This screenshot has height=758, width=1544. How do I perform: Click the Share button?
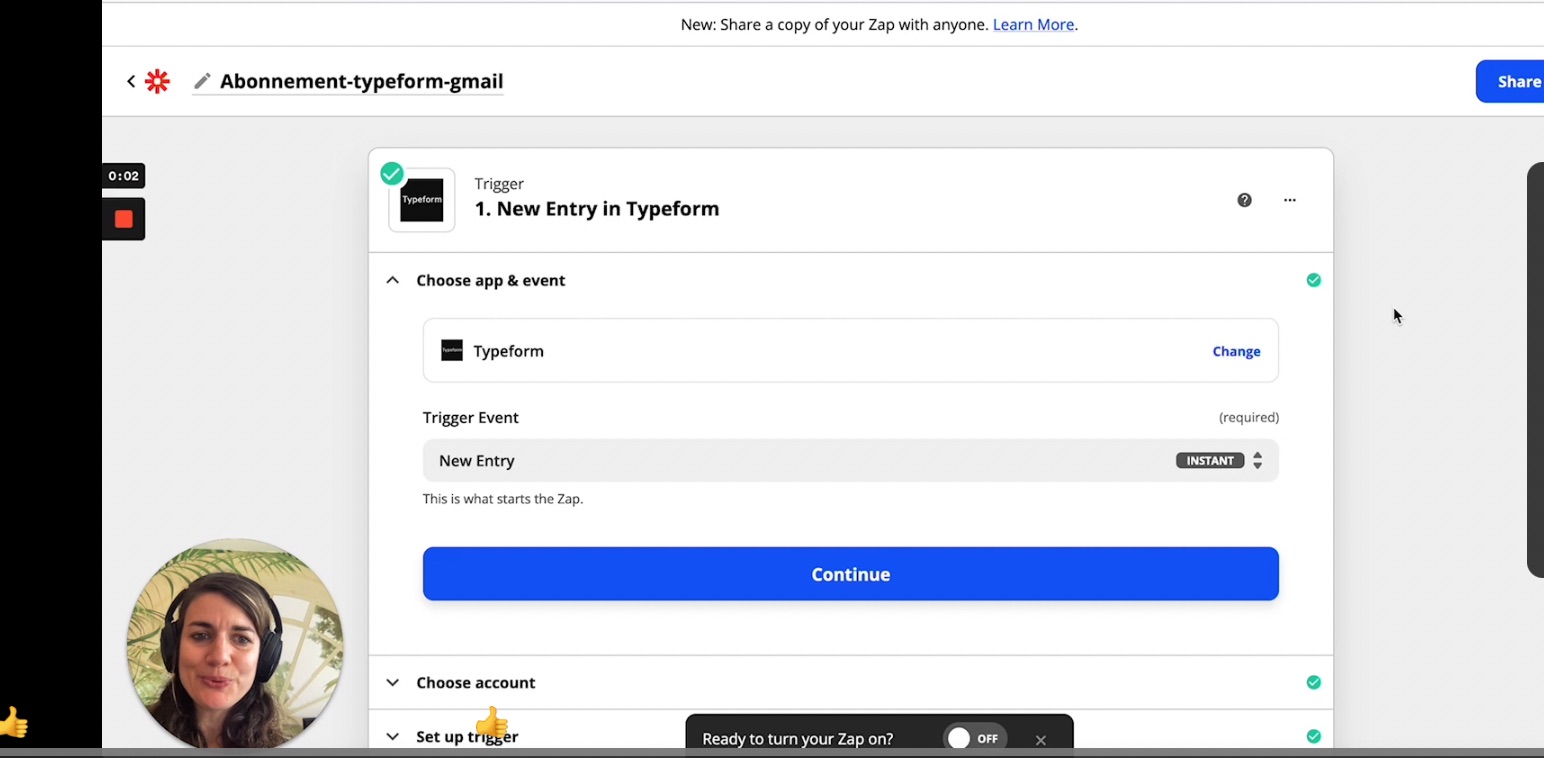pos(1515,82)
